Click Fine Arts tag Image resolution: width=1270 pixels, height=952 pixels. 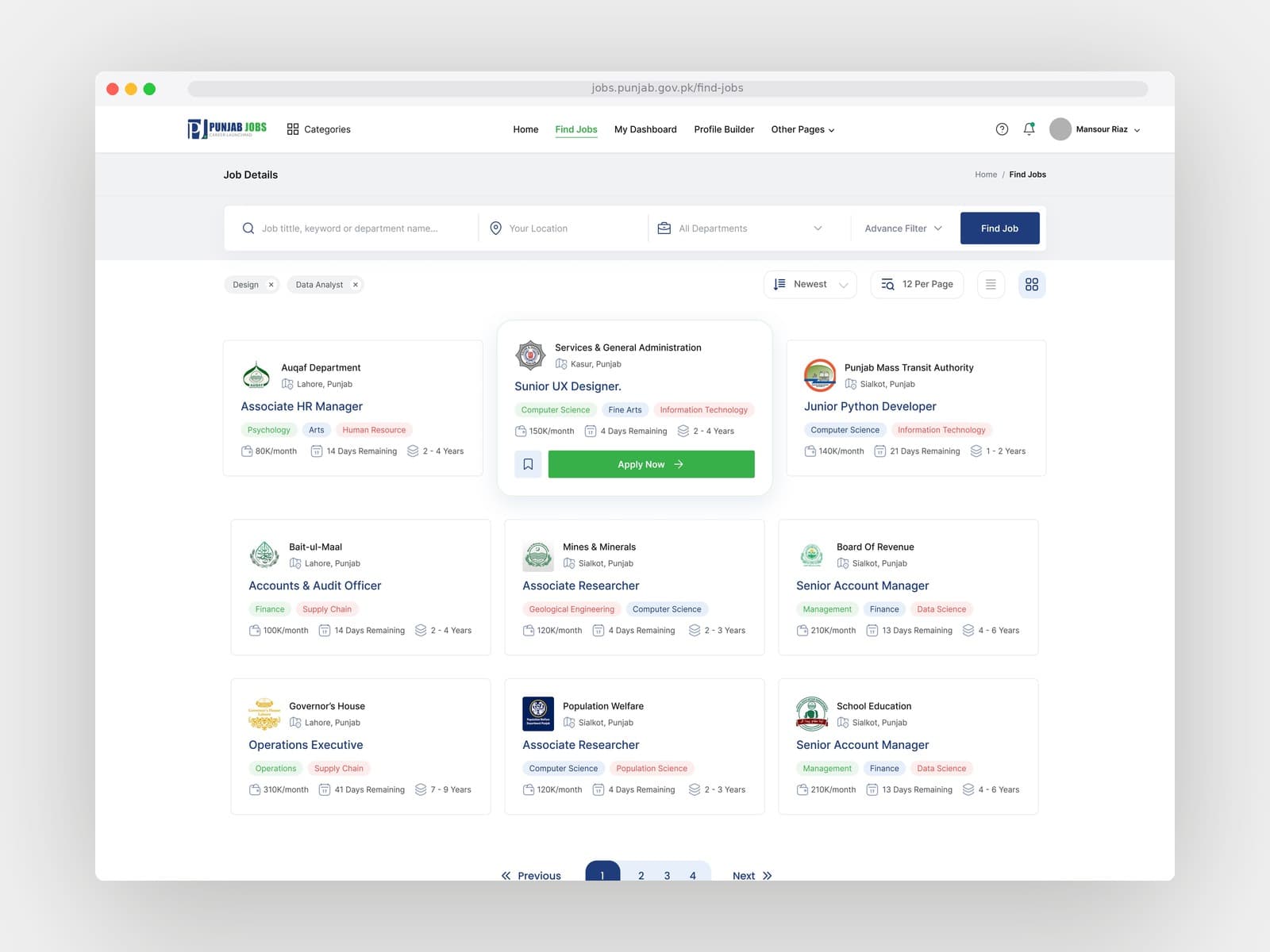[625, 410]
